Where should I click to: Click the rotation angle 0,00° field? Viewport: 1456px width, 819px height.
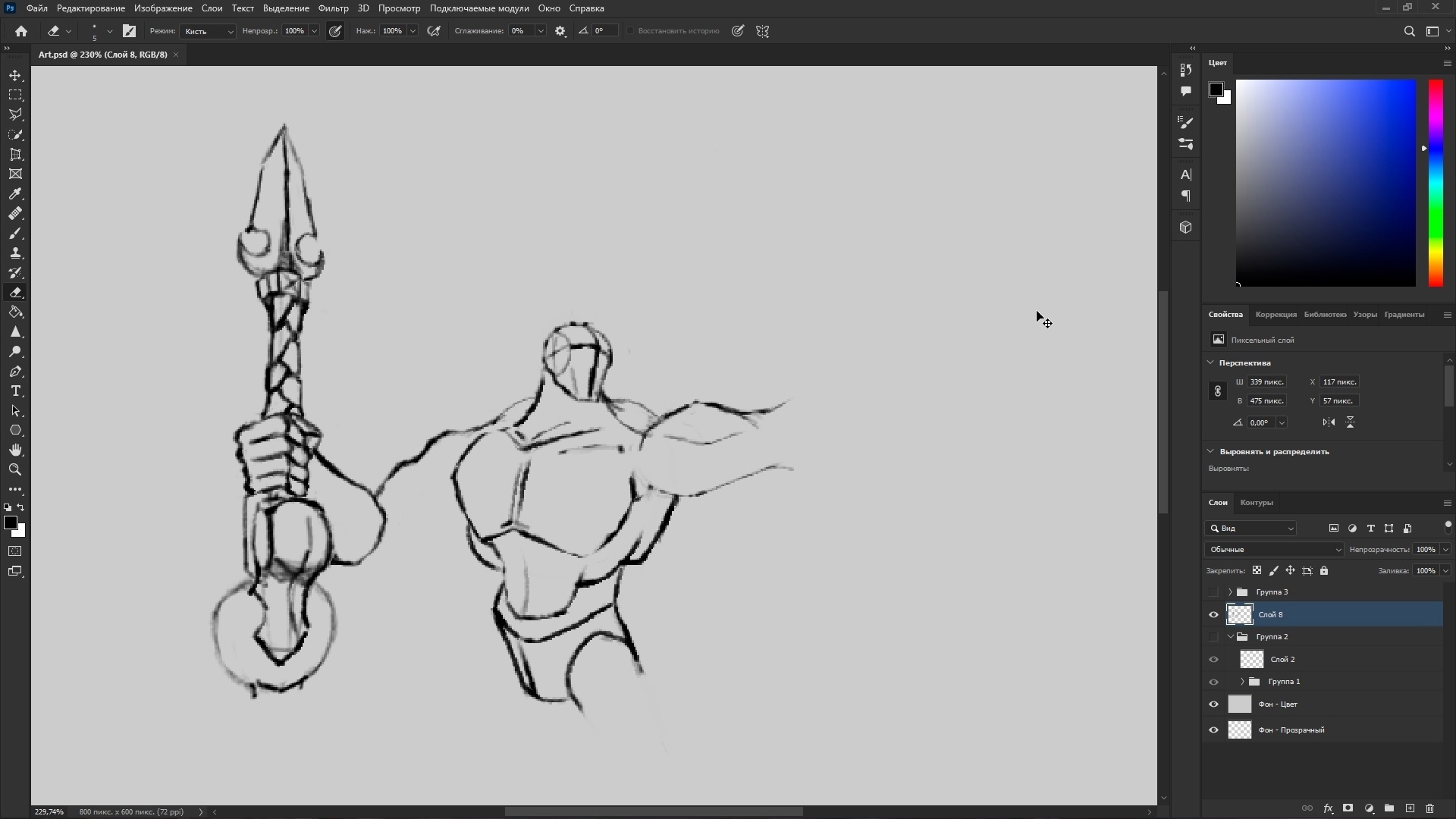coord(1260,423)
